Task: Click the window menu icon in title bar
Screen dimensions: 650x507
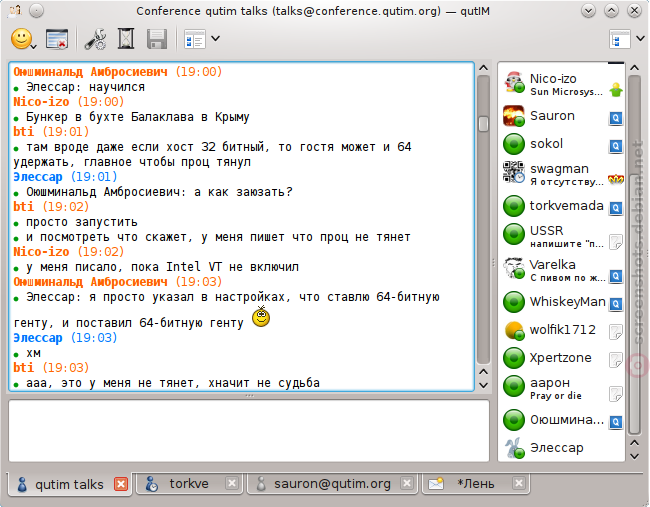Action: point(15,10)
